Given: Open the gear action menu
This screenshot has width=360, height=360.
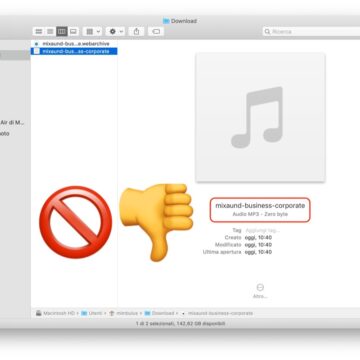Looking at the screenshot, I should [x=115, y=31].
